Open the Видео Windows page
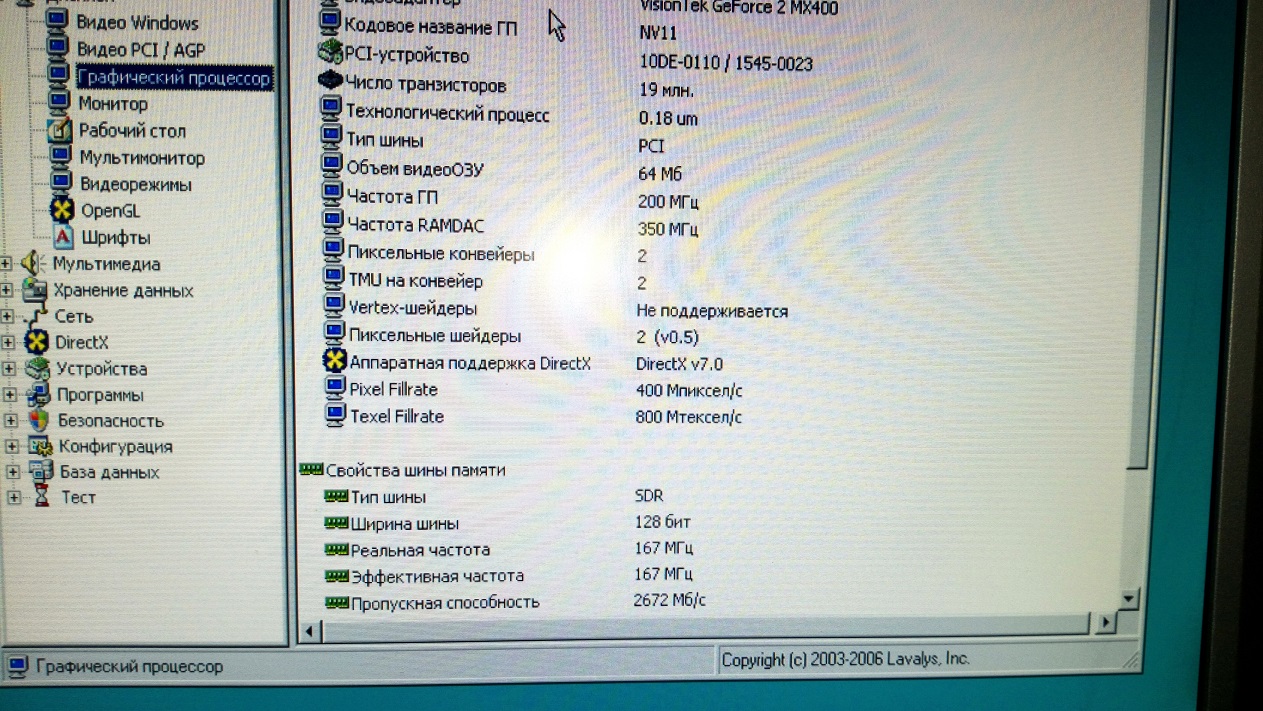Image resolution: width=1263 pixels, height=711 pixels. (137, 22)
